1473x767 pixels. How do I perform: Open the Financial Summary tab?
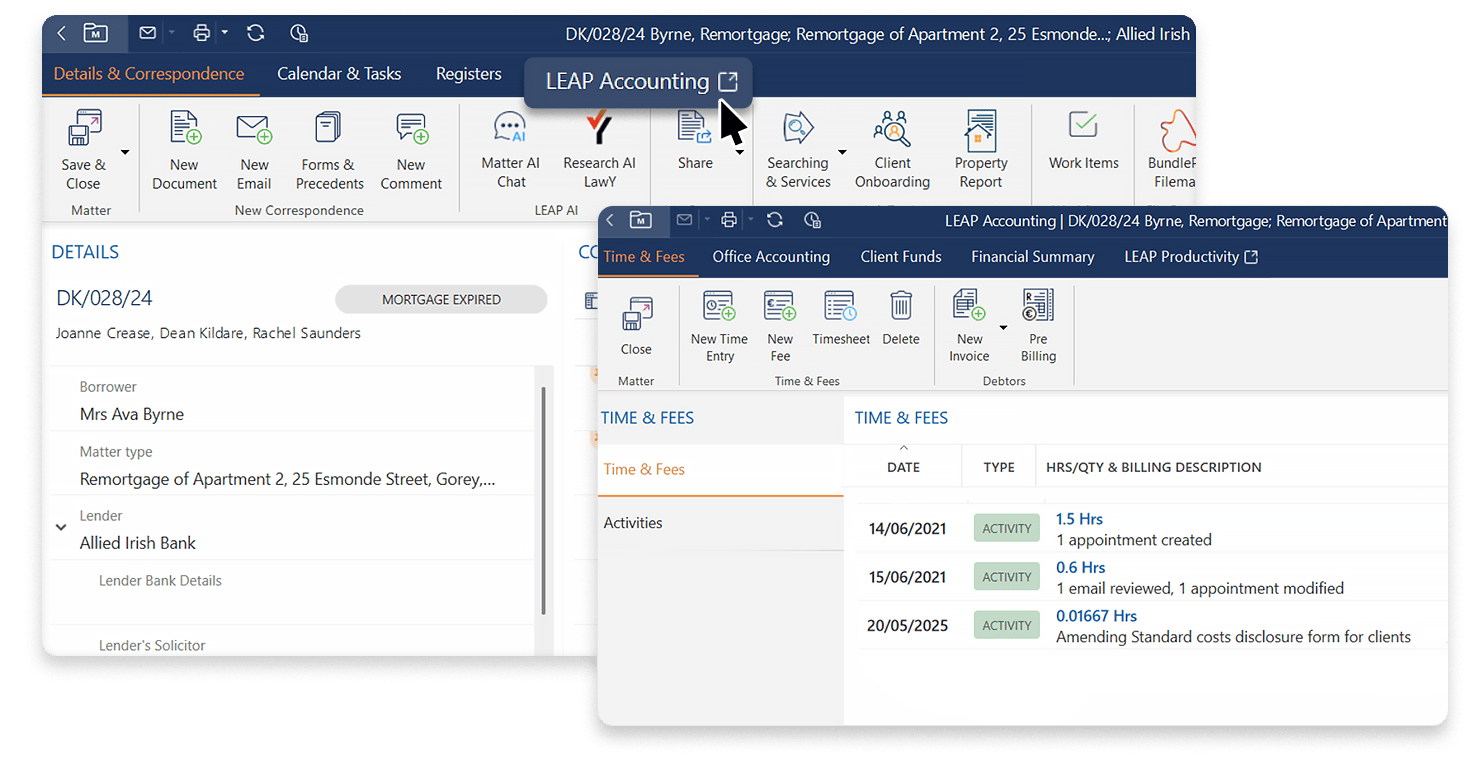[x=1033, y=257]
